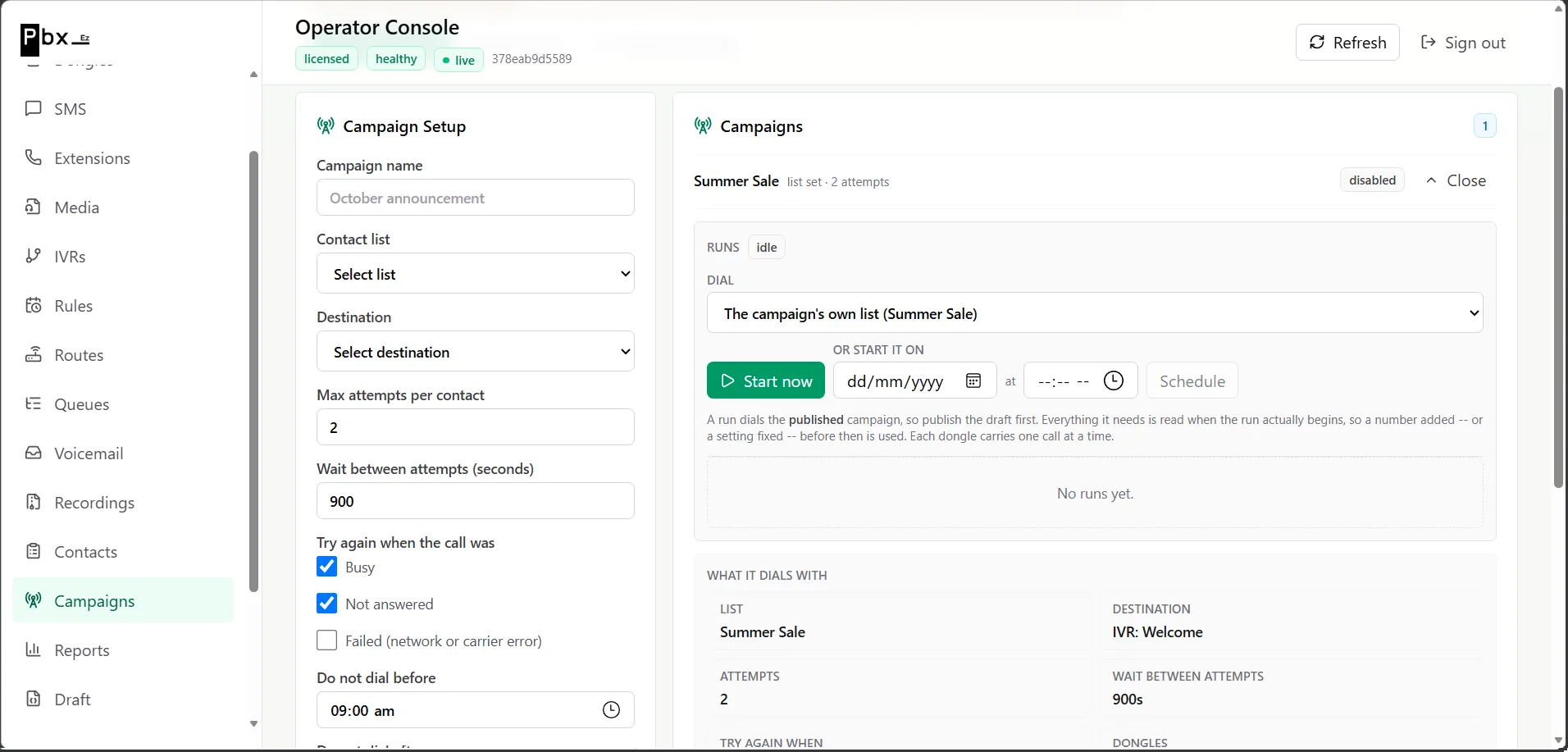Click the Draft document icon
The height and width of the screenshot is (752, 1568).
click(34, 699)
